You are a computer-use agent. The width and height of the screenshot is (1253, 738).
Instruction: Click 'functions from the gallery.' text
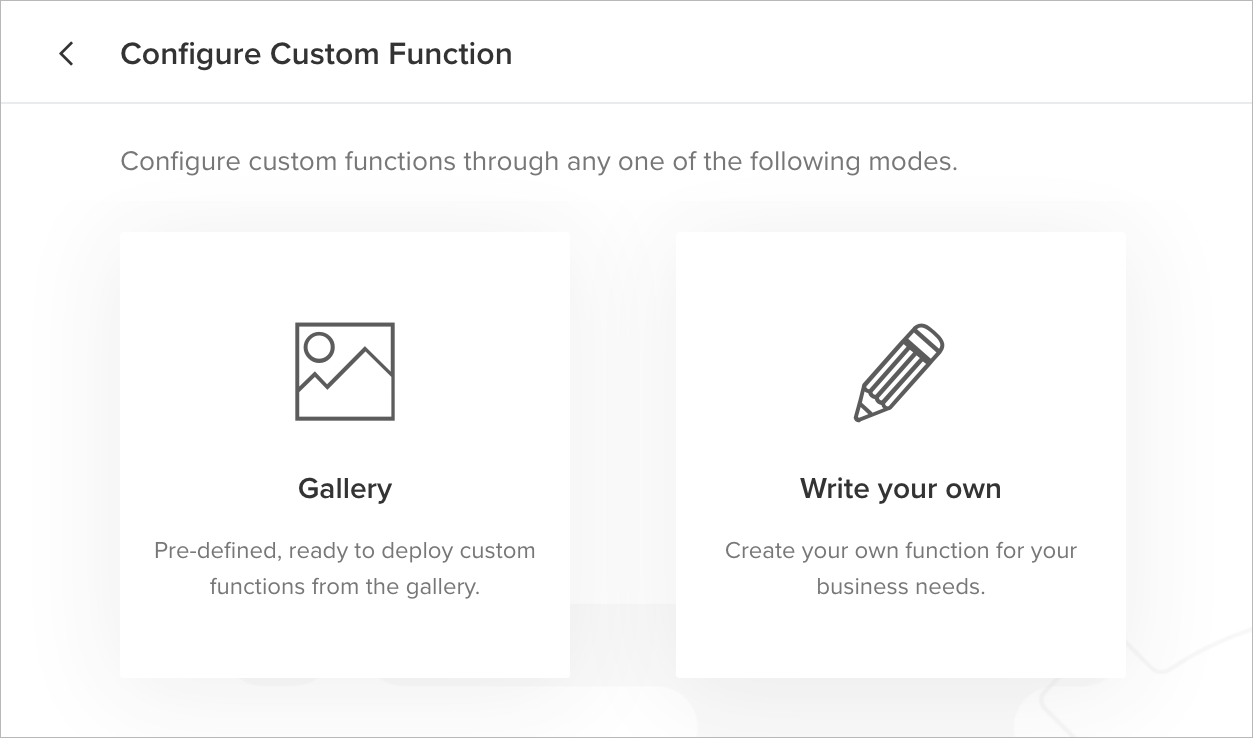pos(345,587)
